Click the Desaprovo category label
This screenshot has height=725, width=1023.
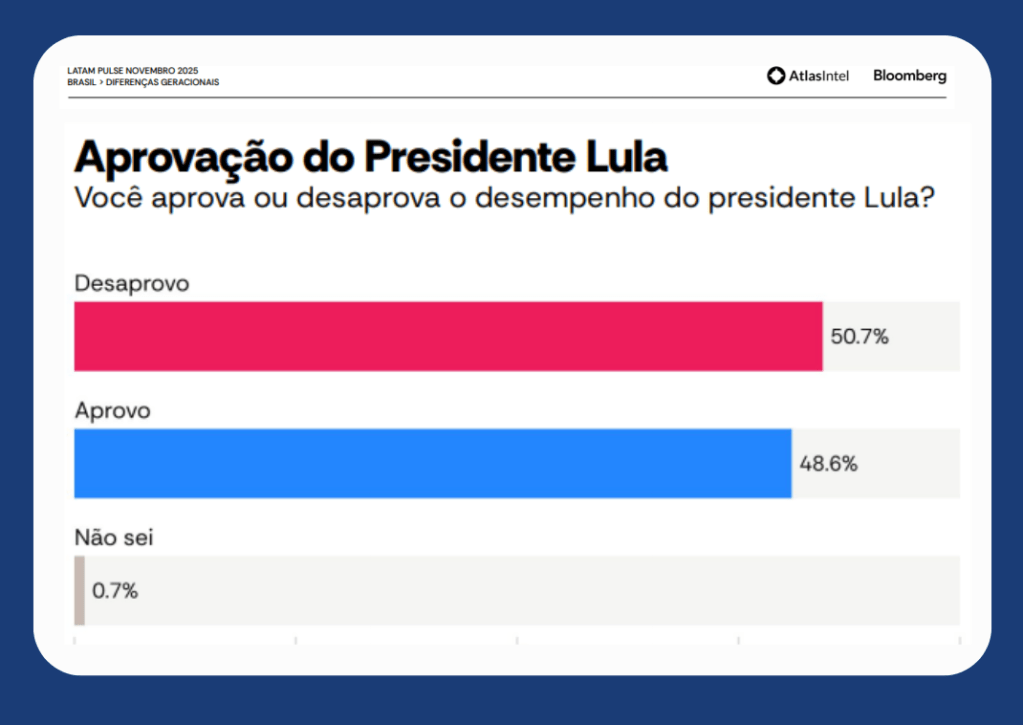tap(132, 284)
